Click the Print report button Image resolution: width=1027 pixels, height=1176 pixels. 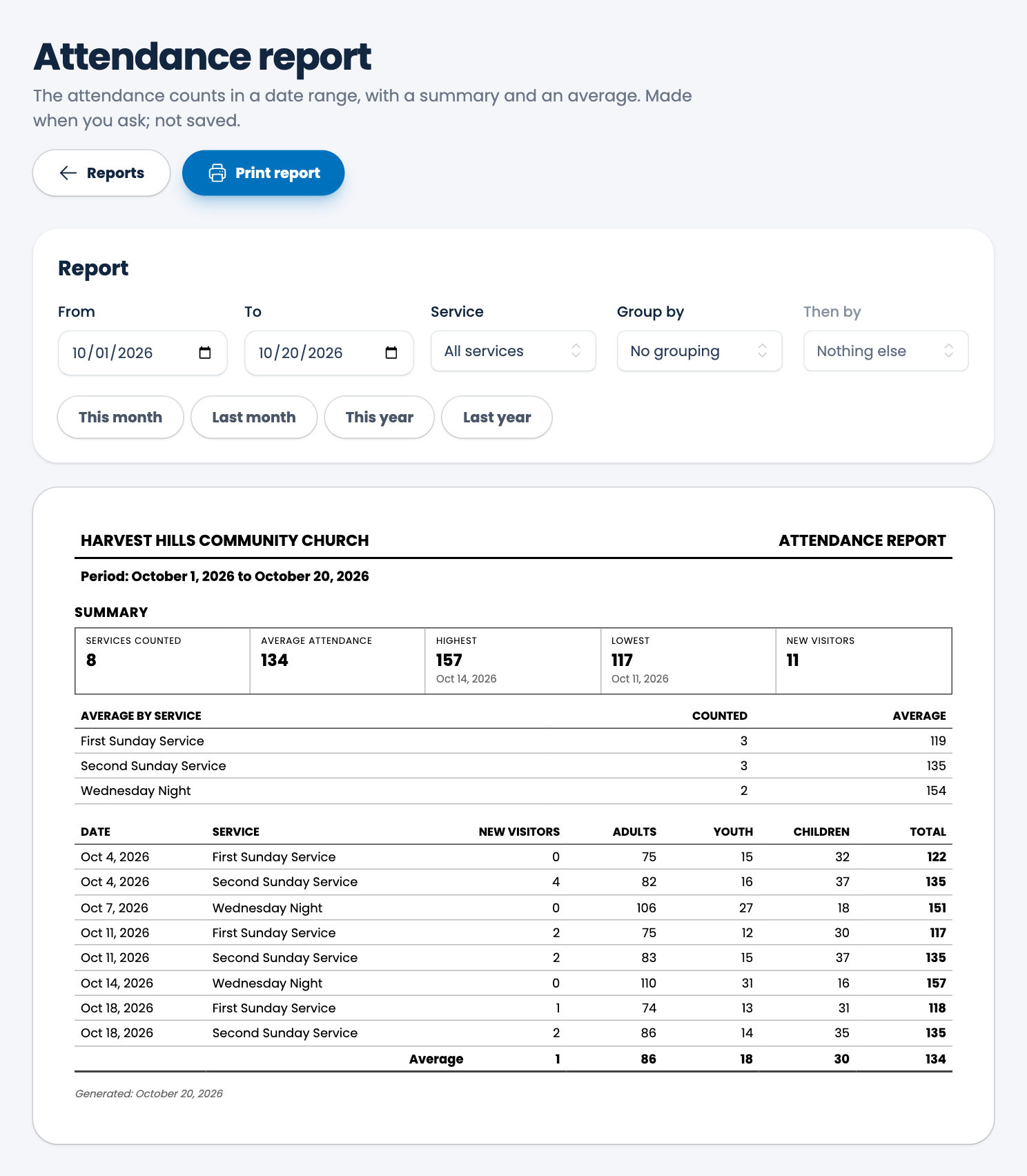coord(264,173)
